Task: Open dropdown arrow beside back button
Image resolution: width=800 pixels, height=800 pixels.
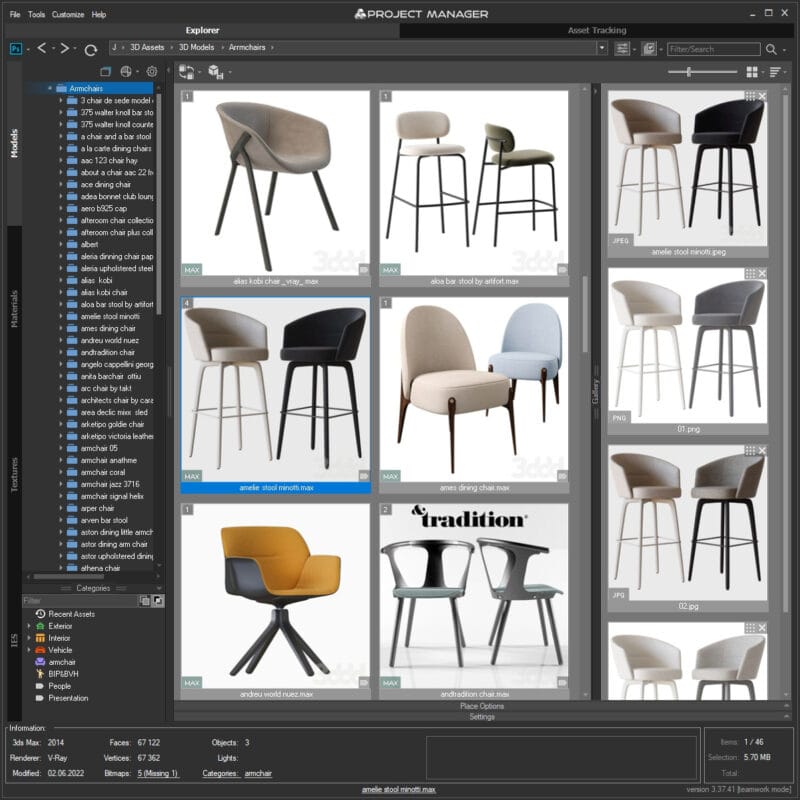Action: pos(53,48)
